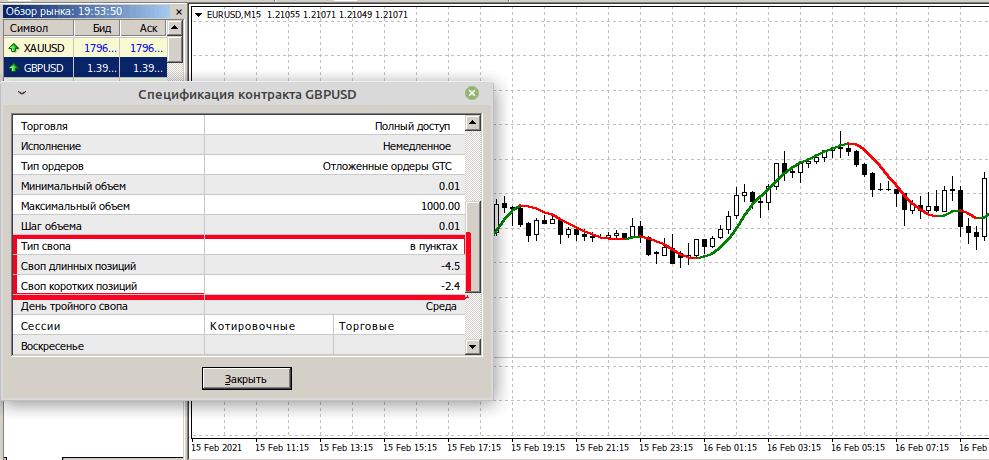Select the Тип свопа row
The image size is (989, 460).
[x=110, y=246]
